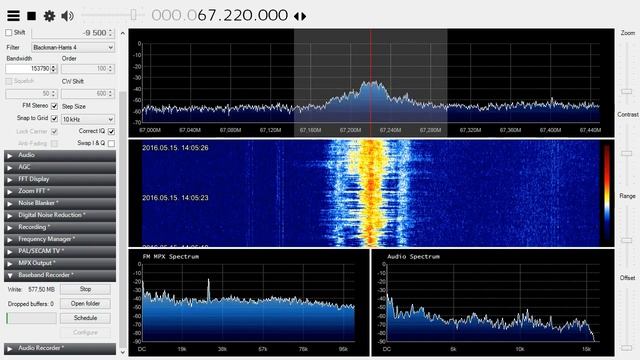Click the waterfall timestamp 14:05:23
The height and width of the screenshot is (360, 640).
click(x=175, y=198)
